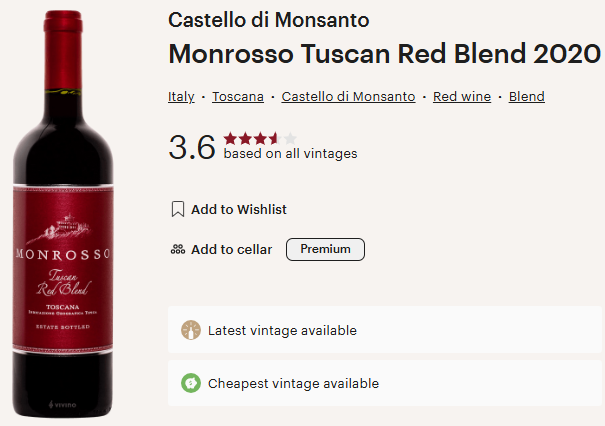The width and height of the screenshot is (605, 426).
Task: Select Add to cellar text
Action: (x=232, y=250)
